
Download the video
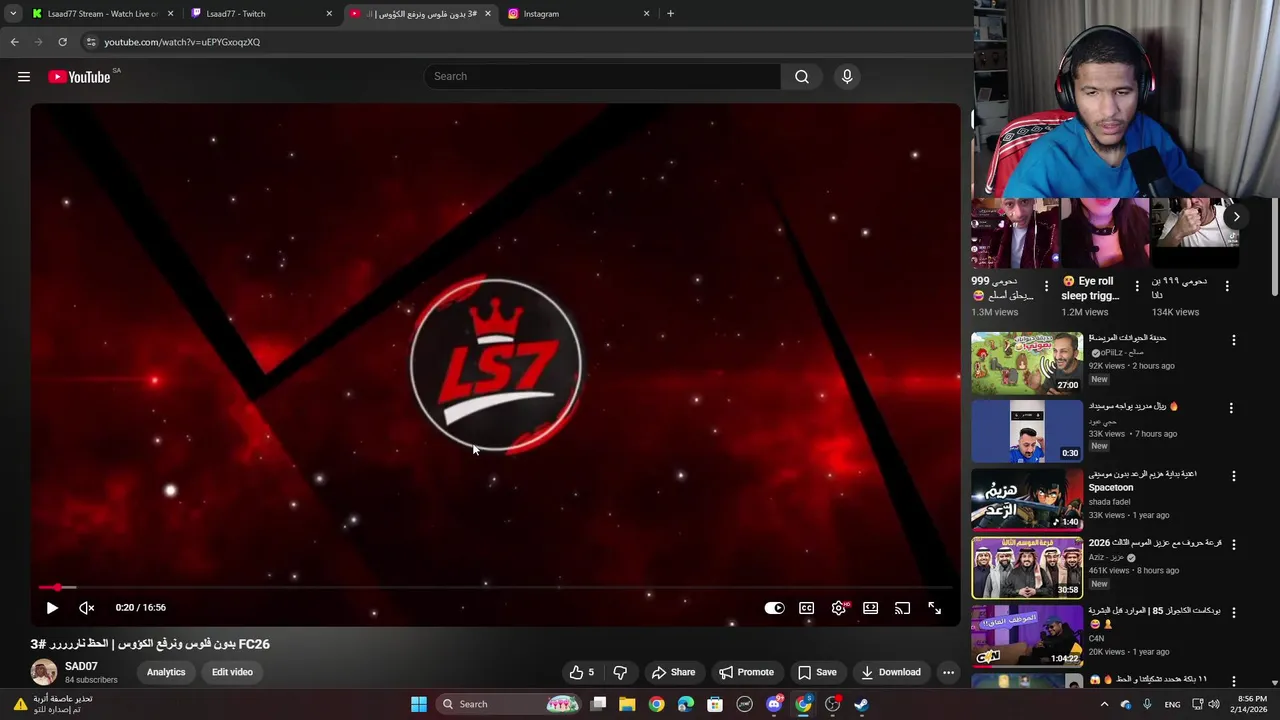pos(891,672)
